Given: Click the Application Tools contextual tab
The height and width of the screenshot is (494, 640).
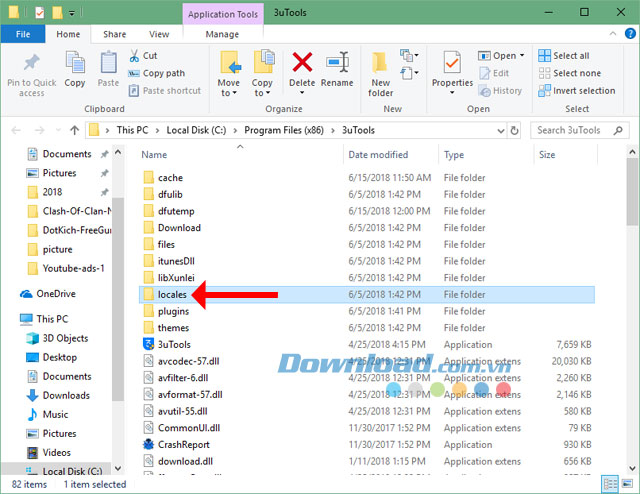Looking at the screenshot, I should pyautogui.click(x=223, y=14).
